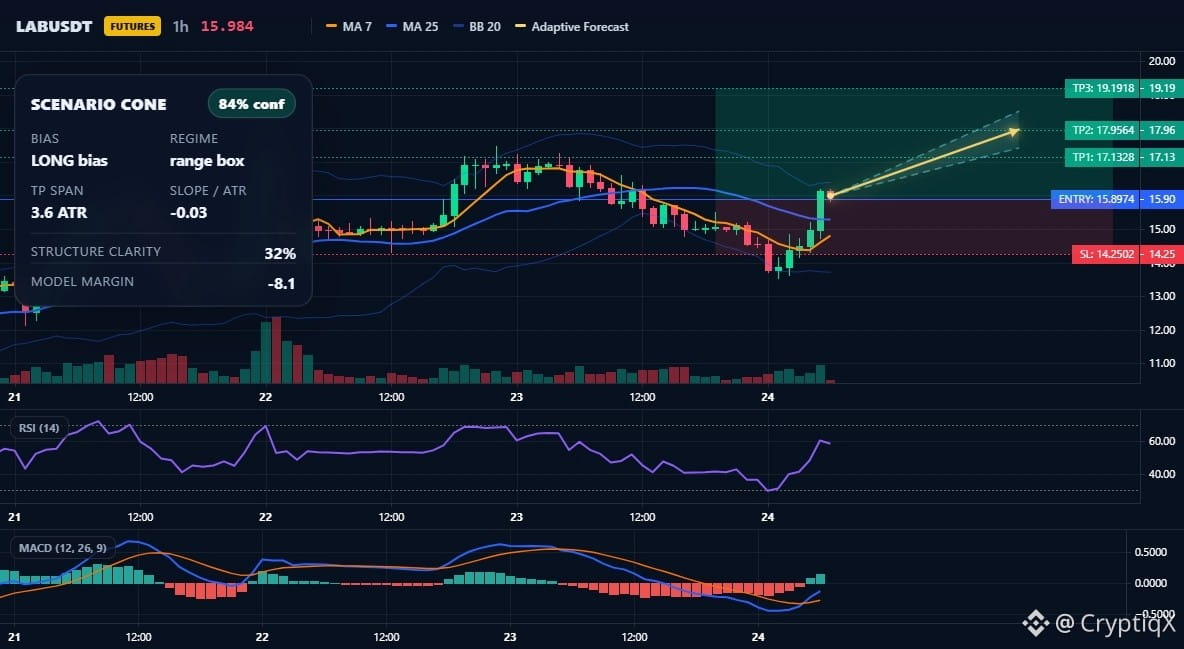Click the SLOPE / ATR label
This screenshot has height=649, width=1184.
coord(208,190)
